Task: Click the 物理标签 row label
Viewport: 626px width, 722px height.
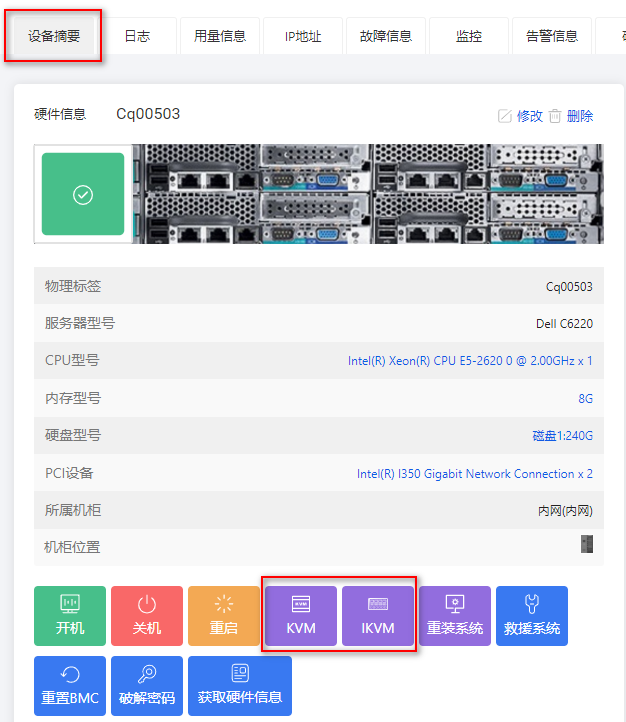Action: point(73,286)
